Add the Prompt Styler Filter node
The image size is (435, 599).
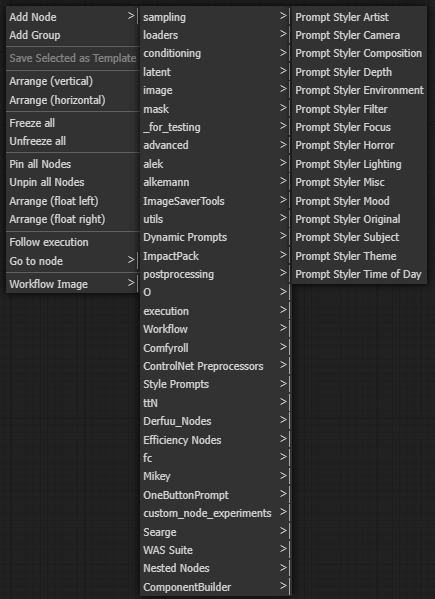coord(359,109)
